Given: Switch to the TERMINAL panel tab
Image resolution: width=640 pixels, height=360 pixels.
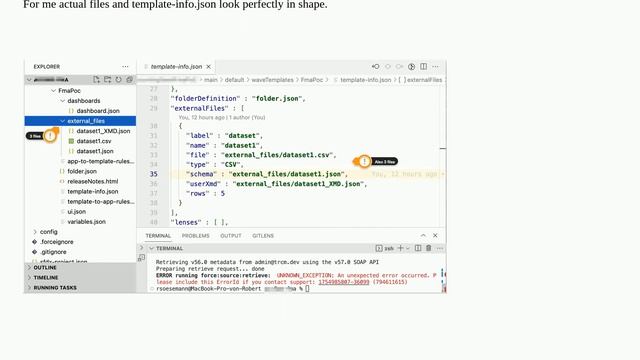Looking at the screenshot, I should click(x=158, y=236).
